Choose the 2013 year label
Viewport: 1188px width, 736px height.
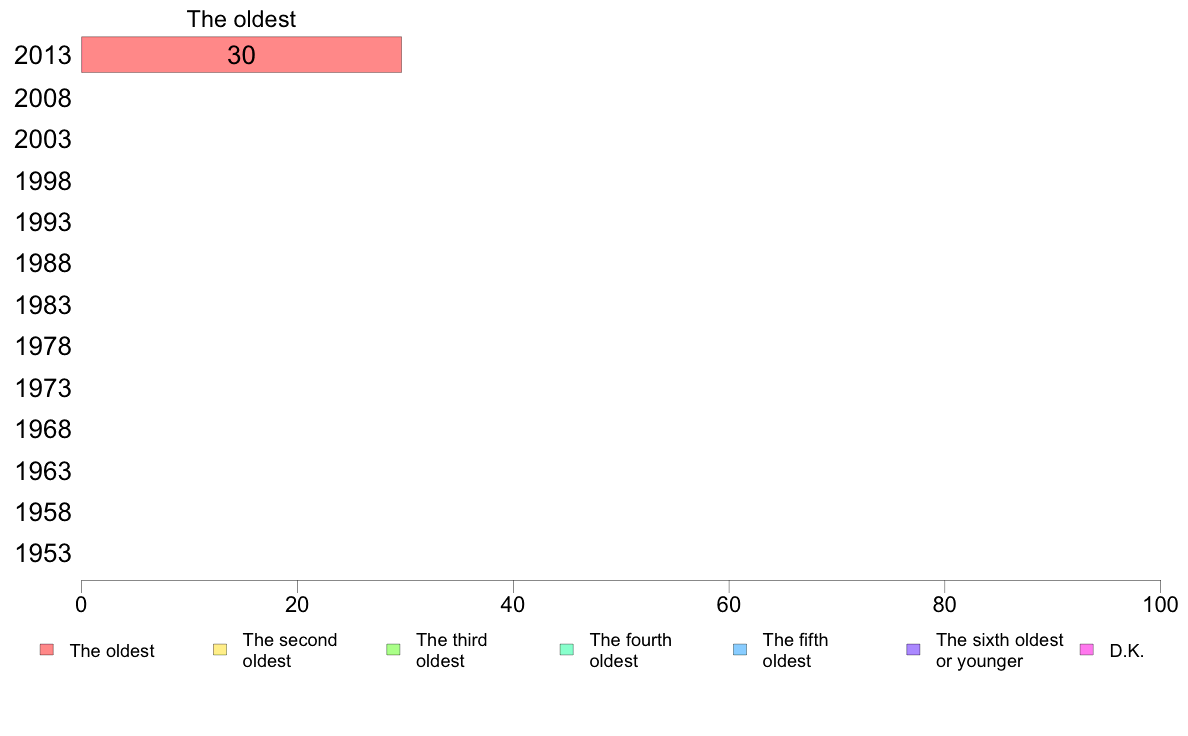42,55
